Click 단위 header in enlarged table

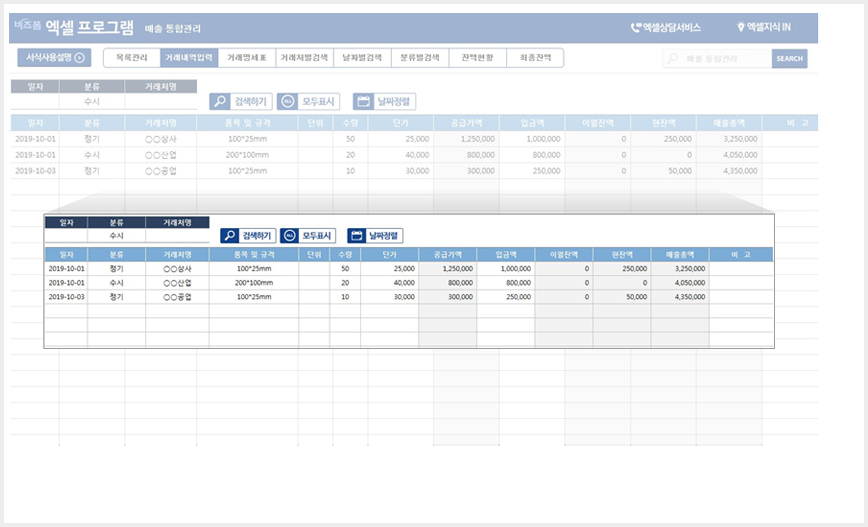[x=314, y=255]
